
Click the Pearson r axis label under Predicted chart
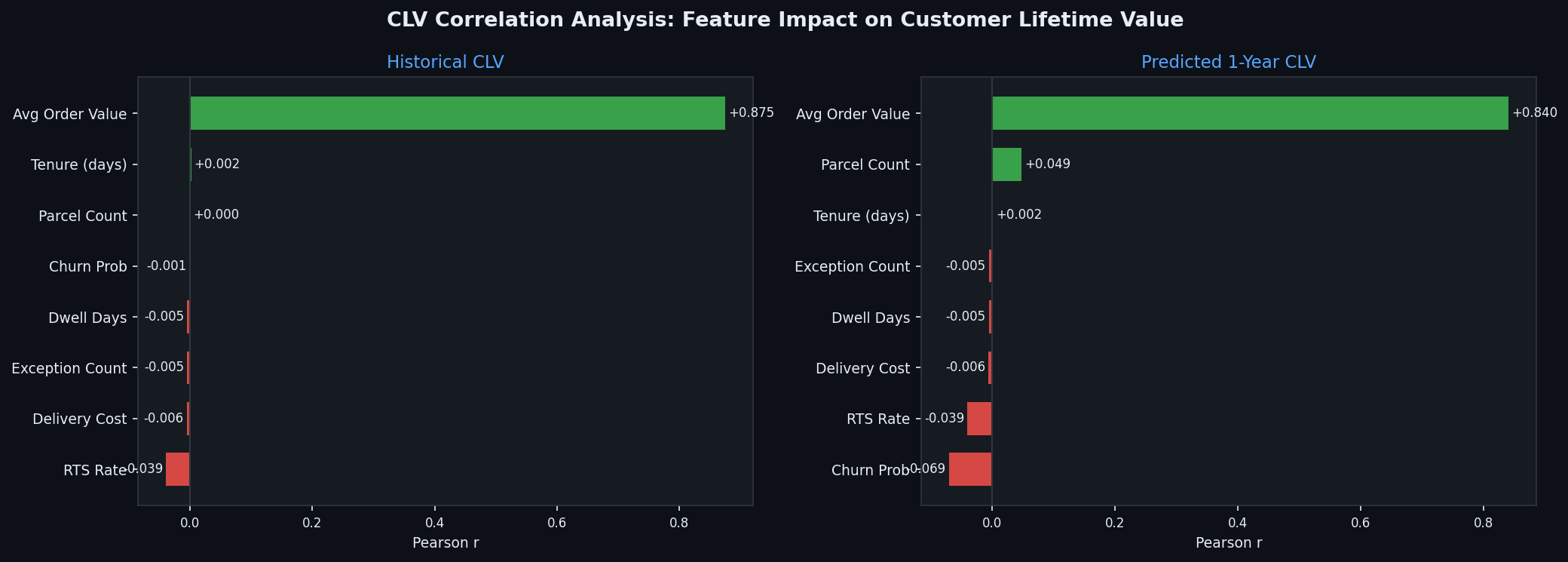tap(1229, 542)
